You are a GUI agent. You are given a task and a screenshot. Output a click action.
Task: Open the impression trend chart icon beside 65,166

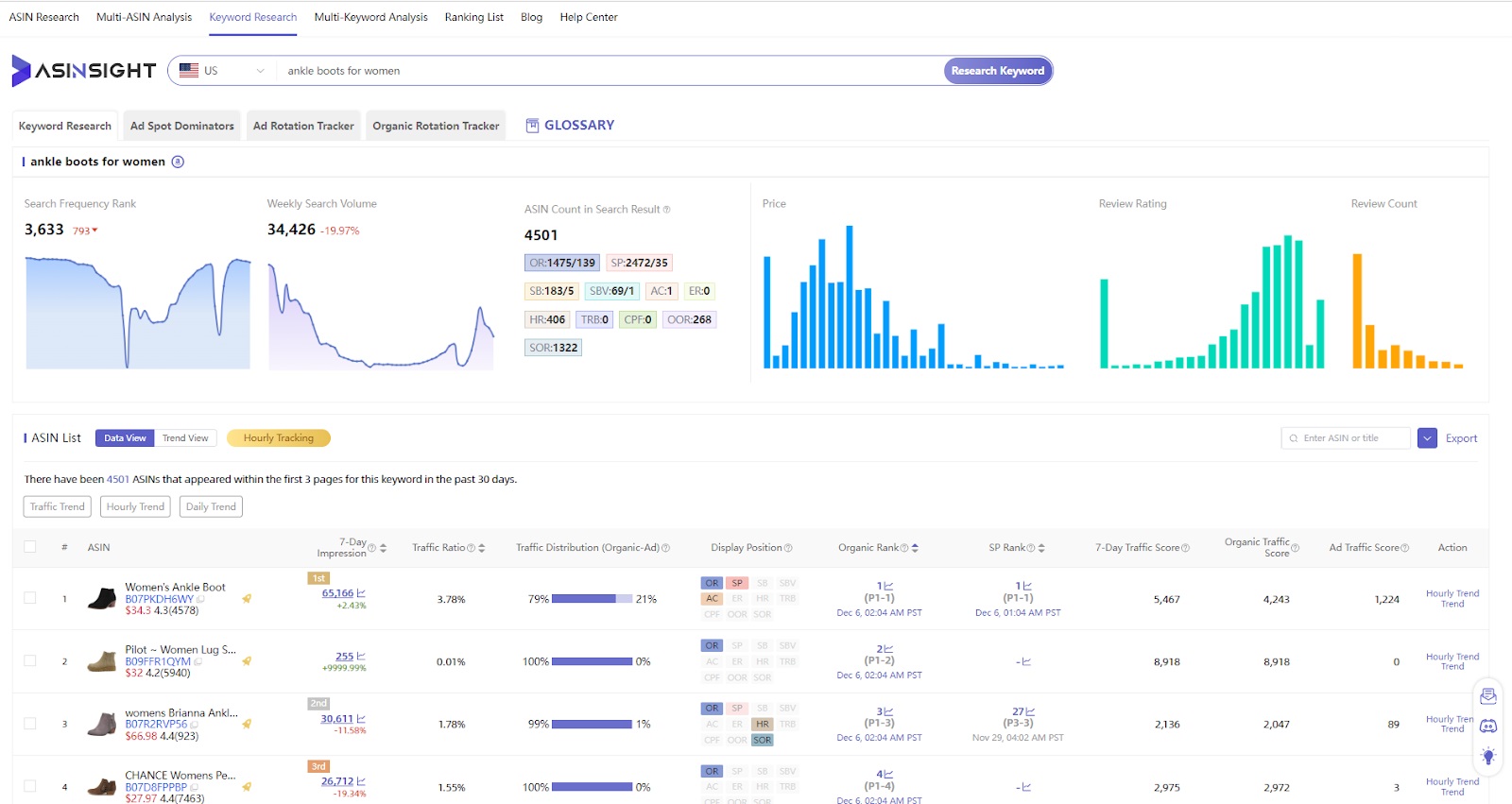pyautogui.click(x=361, y=593)
